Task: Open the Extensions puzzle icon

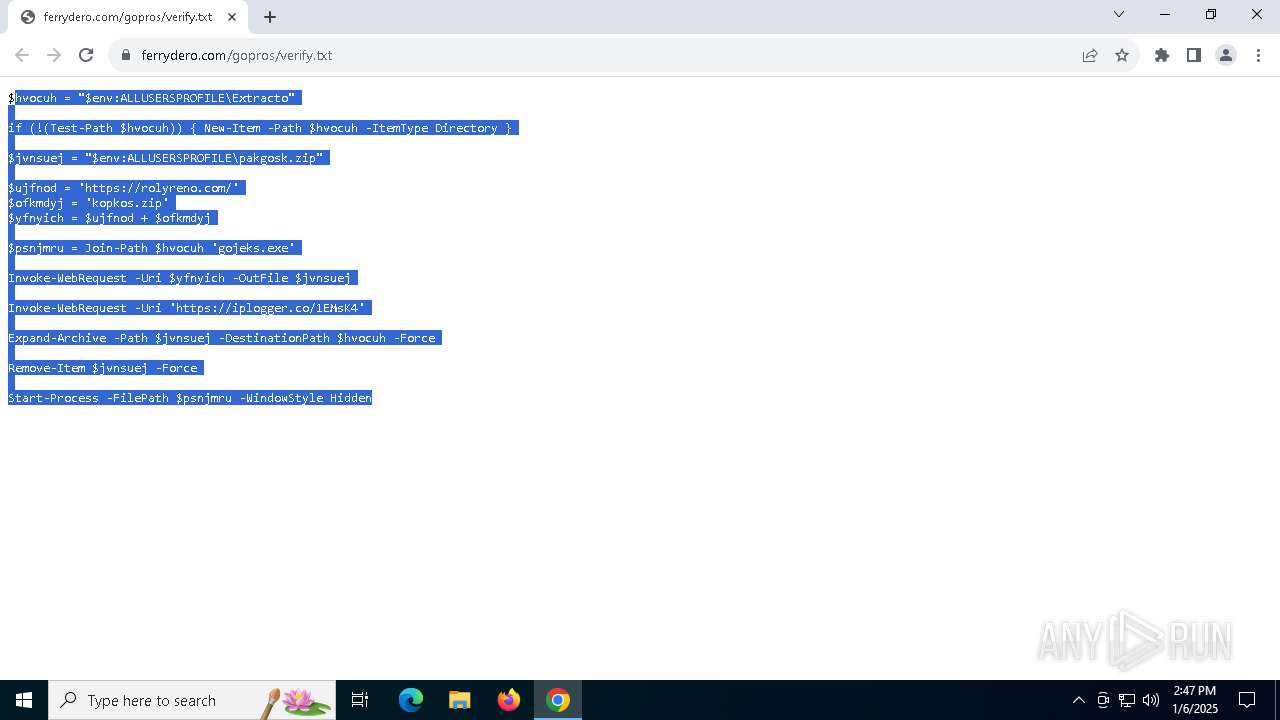Action: coord(1162,55)
